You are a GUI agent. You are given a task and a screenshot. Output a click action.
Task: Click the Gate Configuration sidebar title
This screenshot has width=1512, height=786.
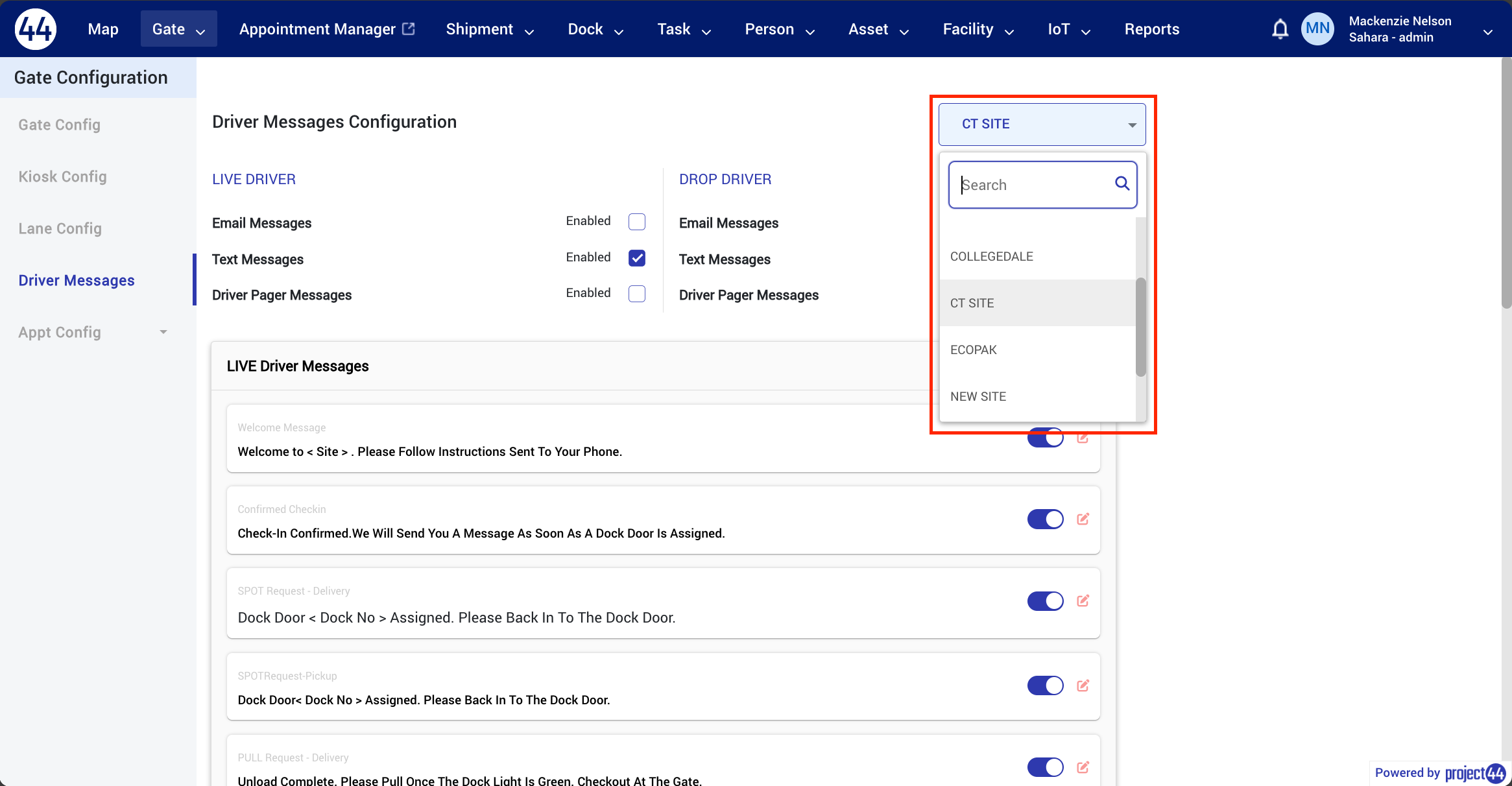(91, 77)
